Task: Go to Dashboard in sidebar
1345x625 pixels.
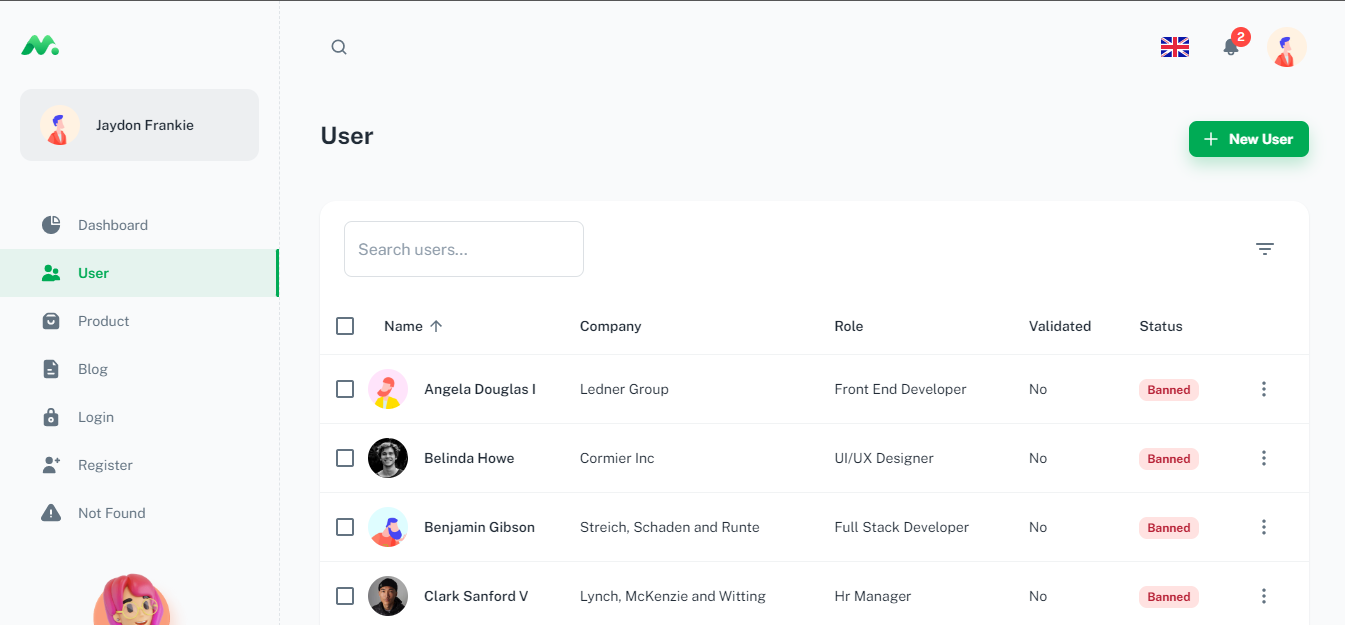Action: (139, 225)
